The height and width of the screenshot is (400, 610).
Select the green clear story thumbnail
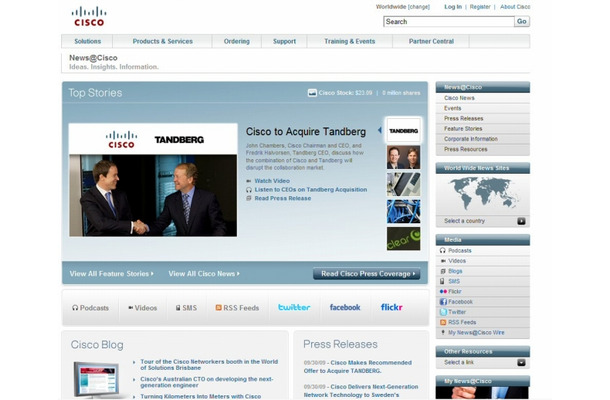(x=403, y=239)
